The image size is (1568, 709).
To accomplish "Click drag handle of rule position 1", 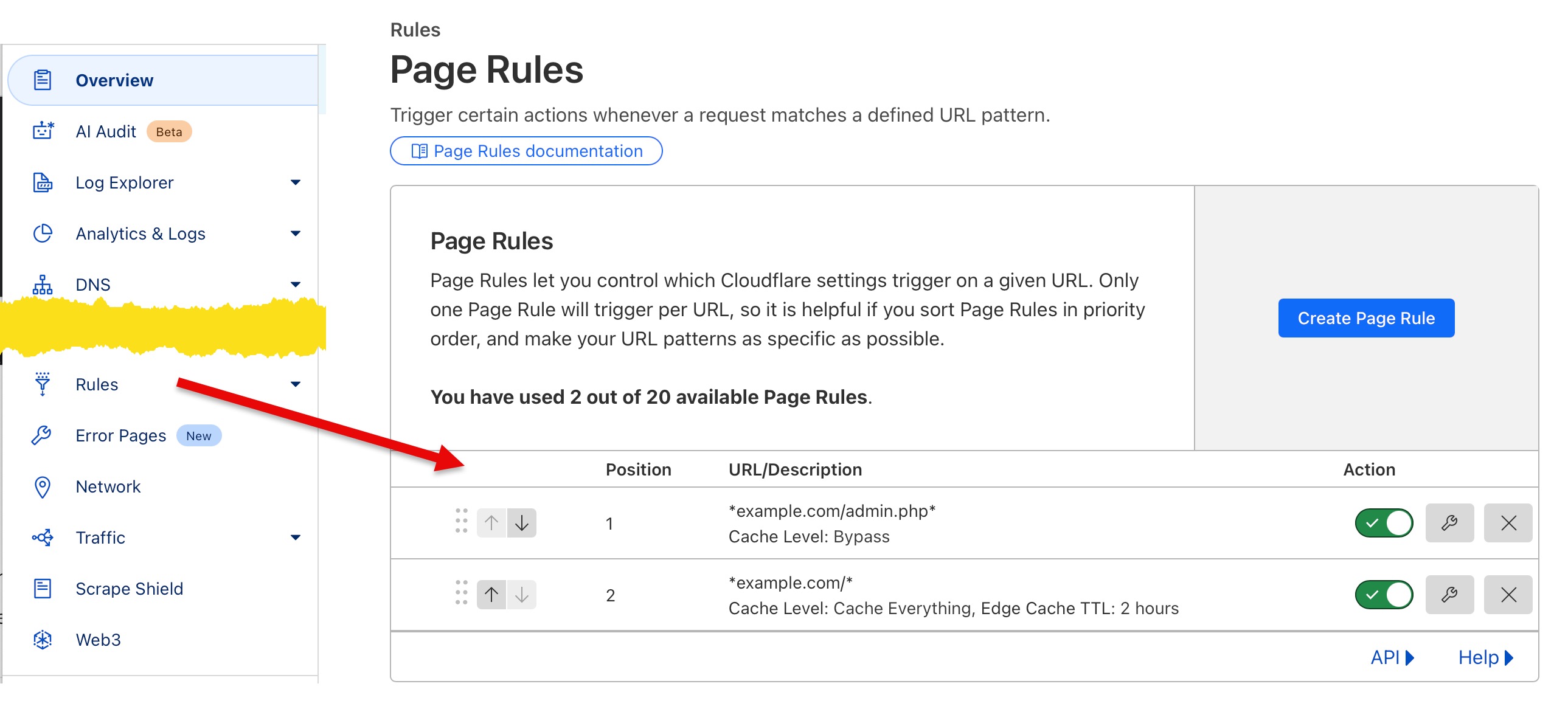I will point(462,522).
